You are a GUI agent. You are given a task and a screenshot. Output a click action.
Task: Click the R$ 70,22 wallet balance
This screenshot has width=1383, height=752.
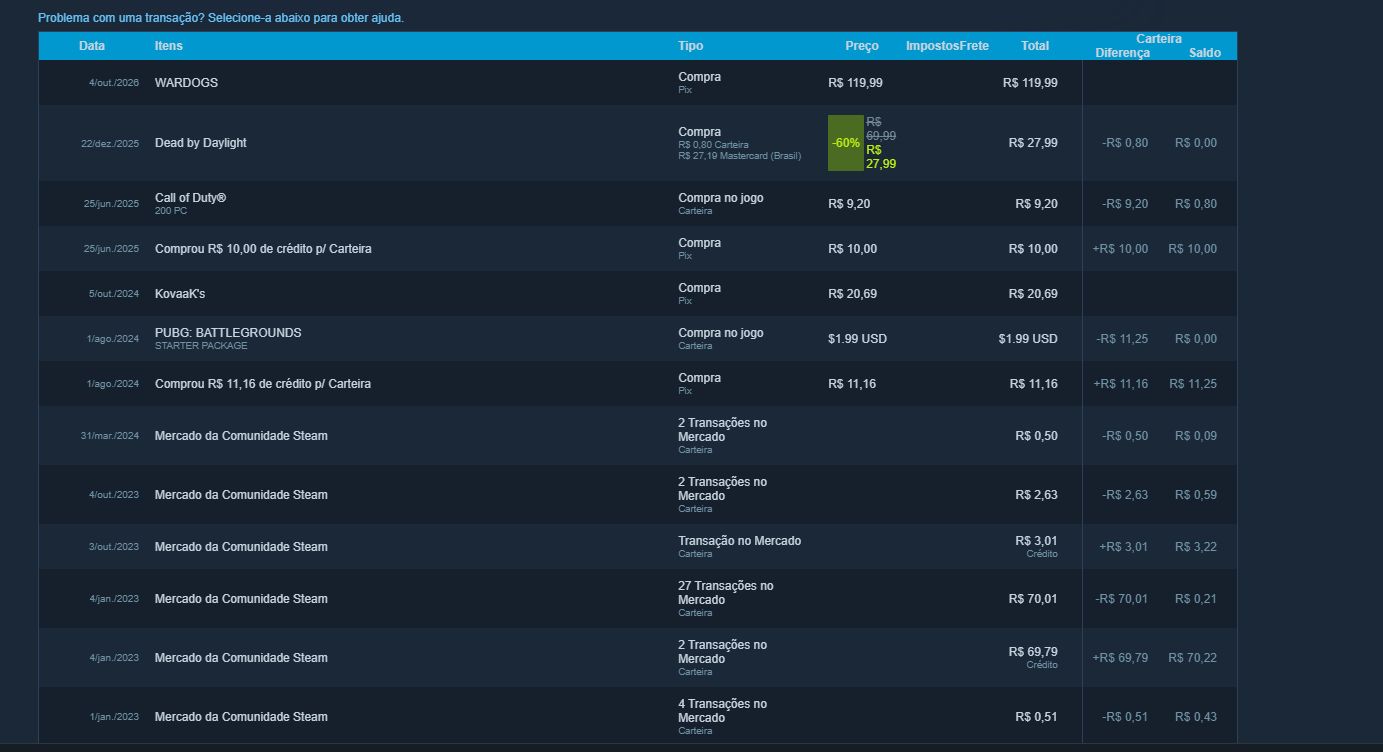pyautogui.click(x=1193, y=658)
